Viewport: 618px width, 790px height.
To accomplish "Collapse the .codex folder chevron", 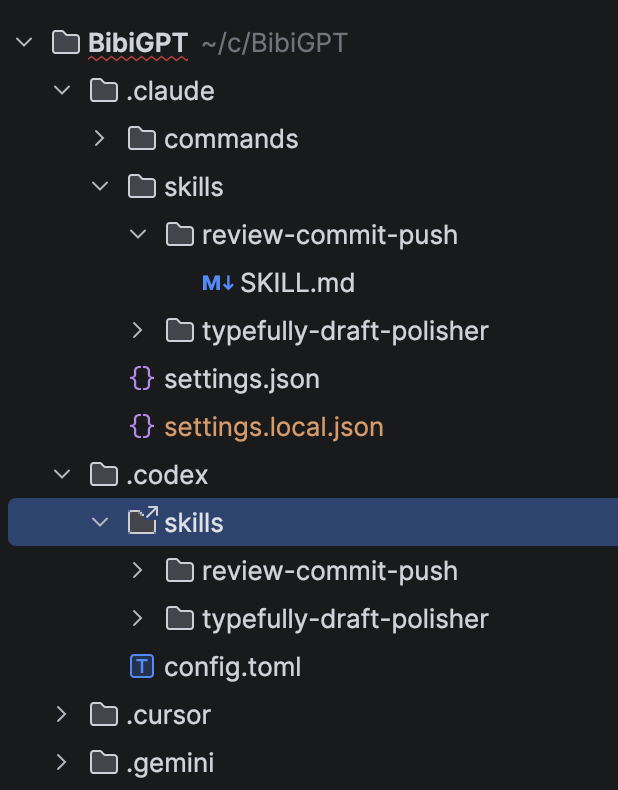I will click(61, 474).
